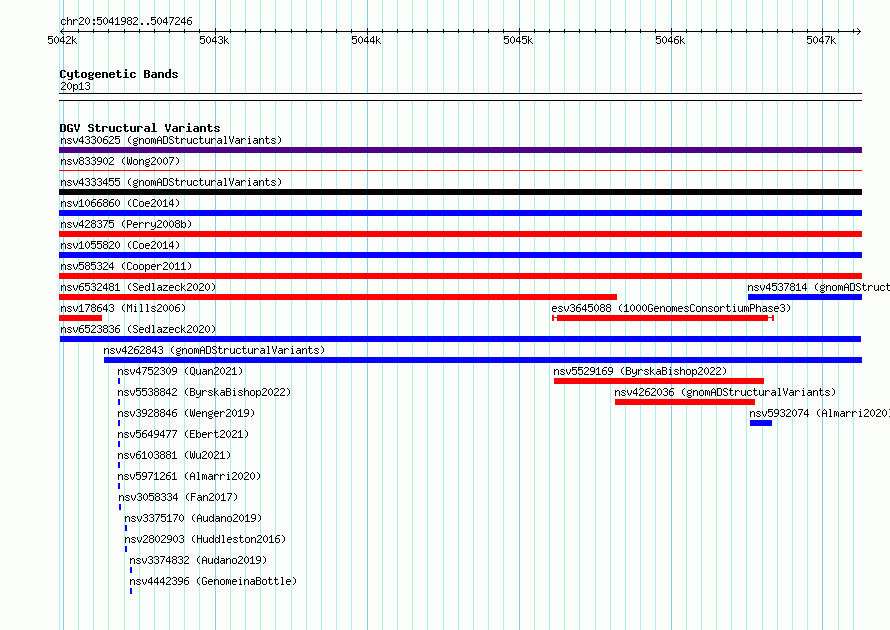Click the Cytogenetic Bands track heading

tap(119, 74)
